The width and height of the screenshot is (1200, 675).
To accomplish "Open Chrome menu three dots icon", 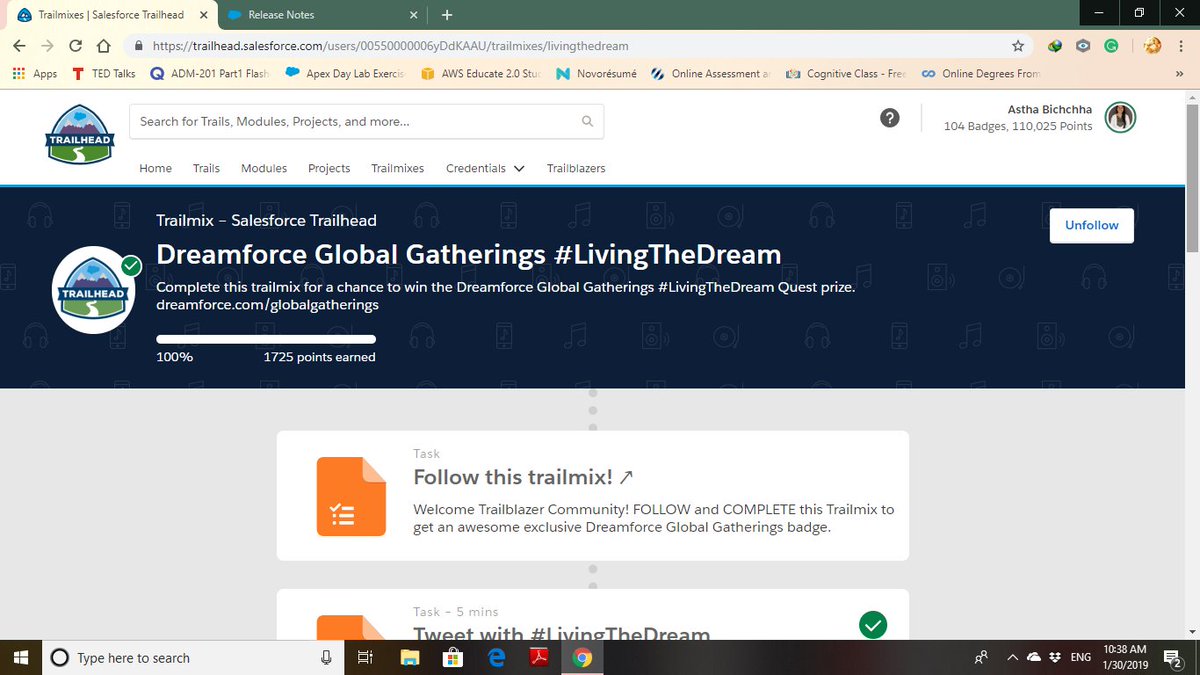I will click(1181, 46).
